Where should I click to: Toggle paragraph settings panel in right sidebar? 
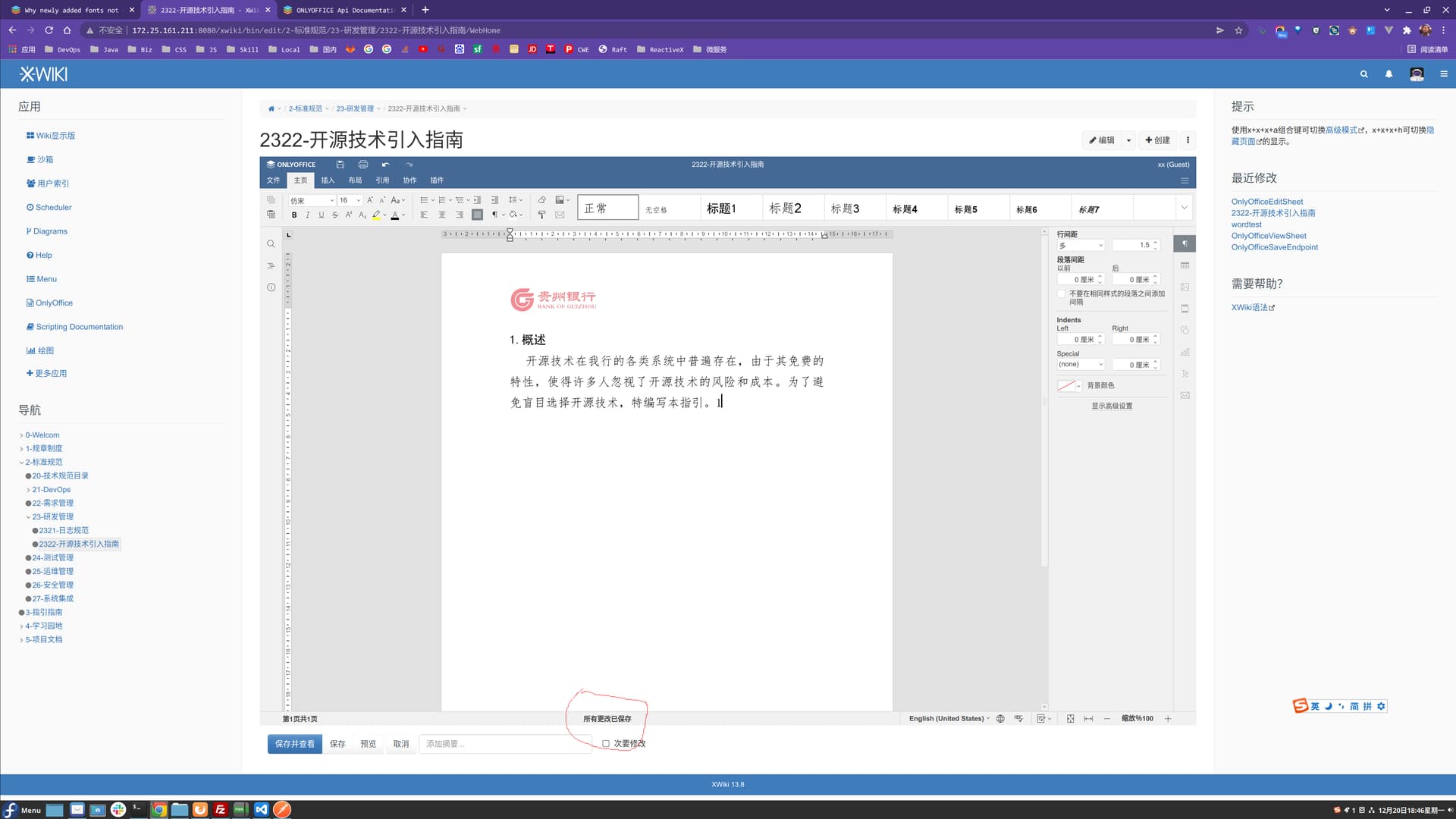[1185, 243]
